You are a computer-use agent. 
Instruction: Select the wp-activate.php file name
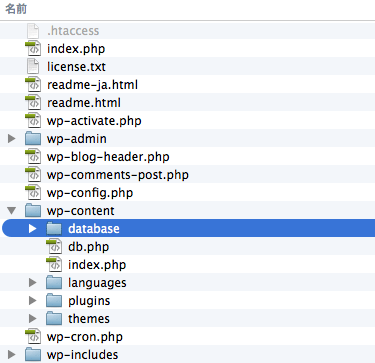click(x=94, y=121)
